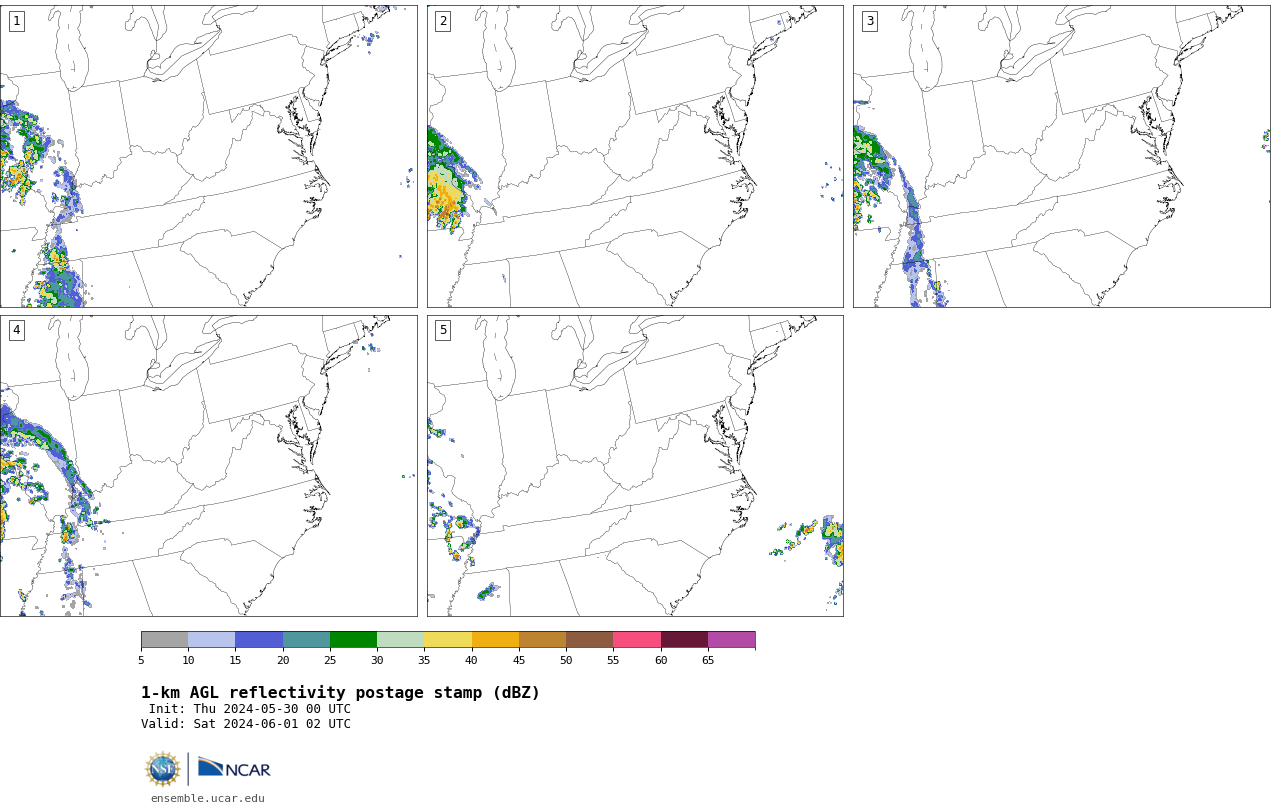
Task: Click the colorbar tick label 35
Action: (424, 660)
